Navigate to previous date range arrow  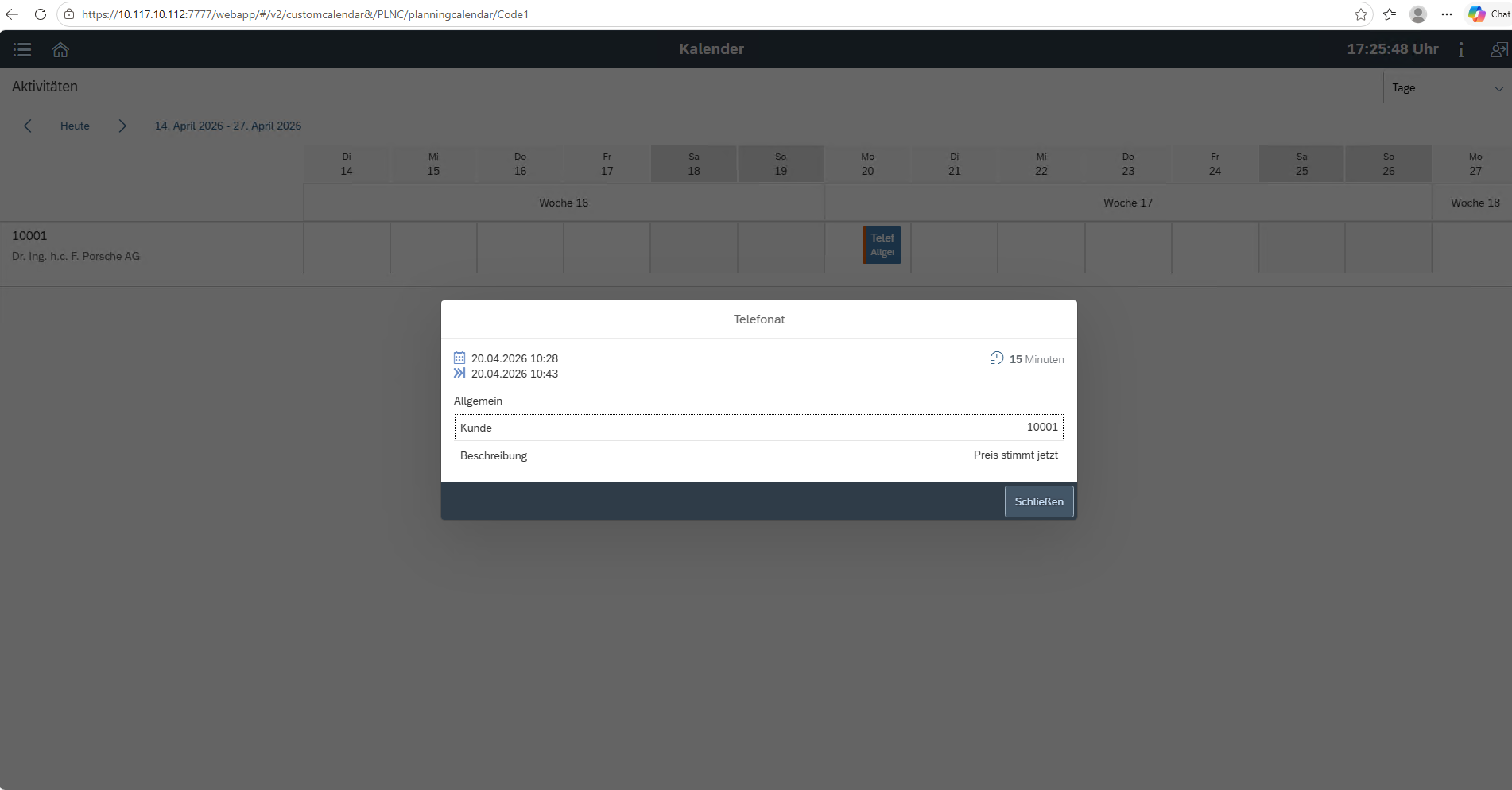(x=28, y=126)
